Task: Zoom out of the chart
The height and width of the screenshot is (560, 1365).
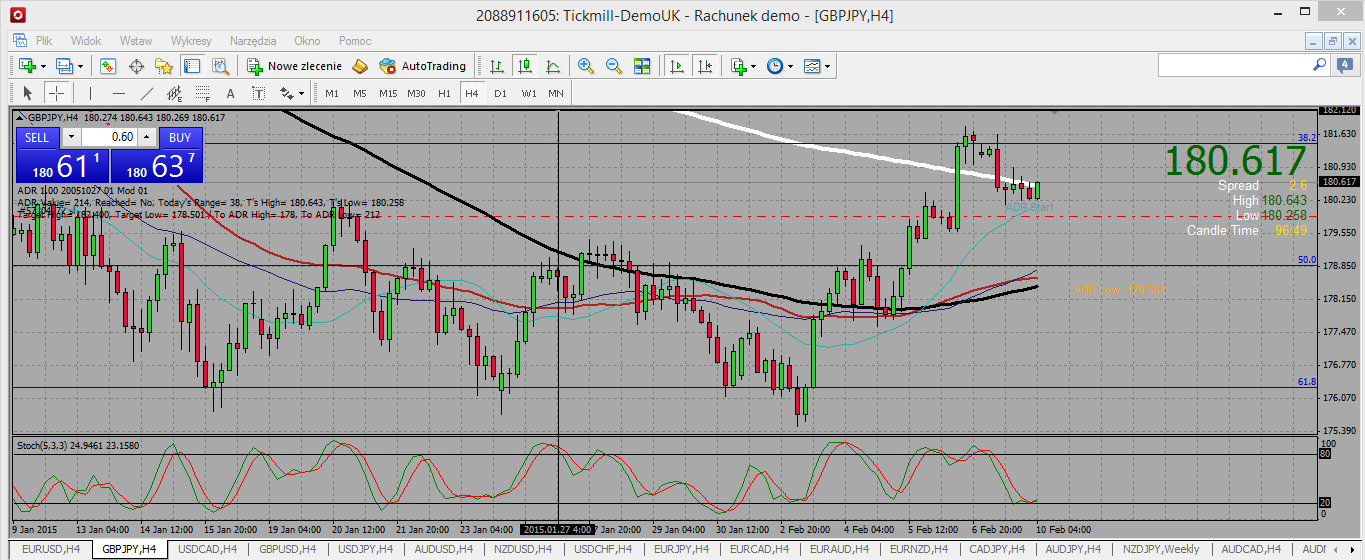Action: (x=613, y=66)
